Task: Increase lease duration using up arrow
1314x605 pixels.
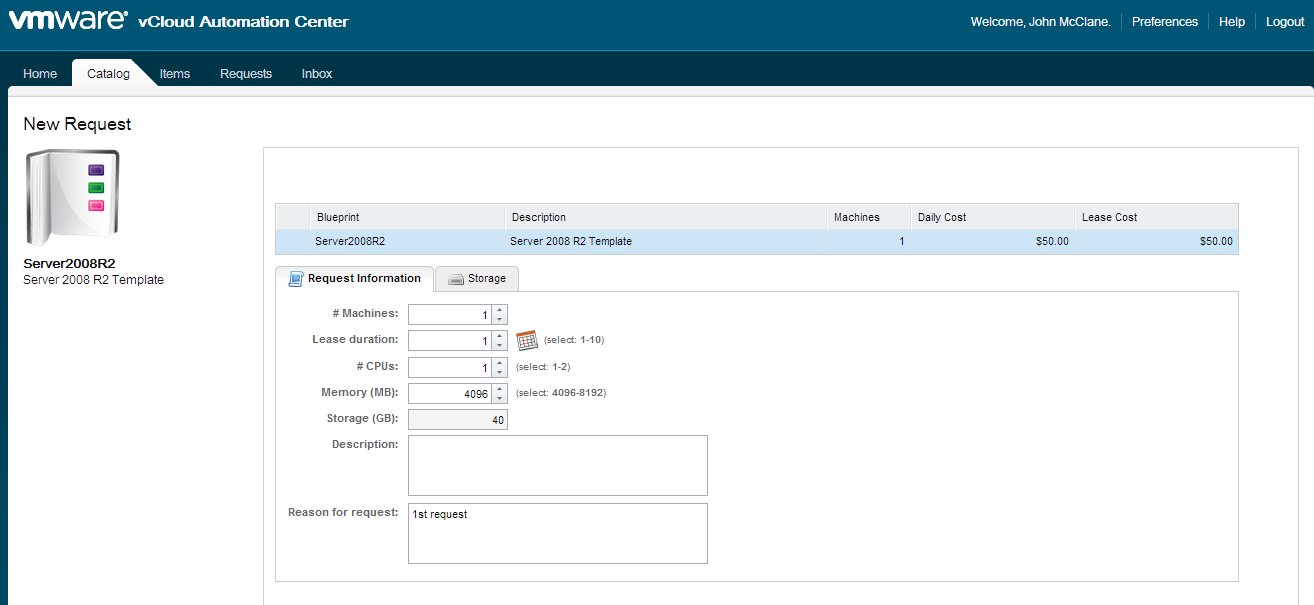Action: [500, 335]
